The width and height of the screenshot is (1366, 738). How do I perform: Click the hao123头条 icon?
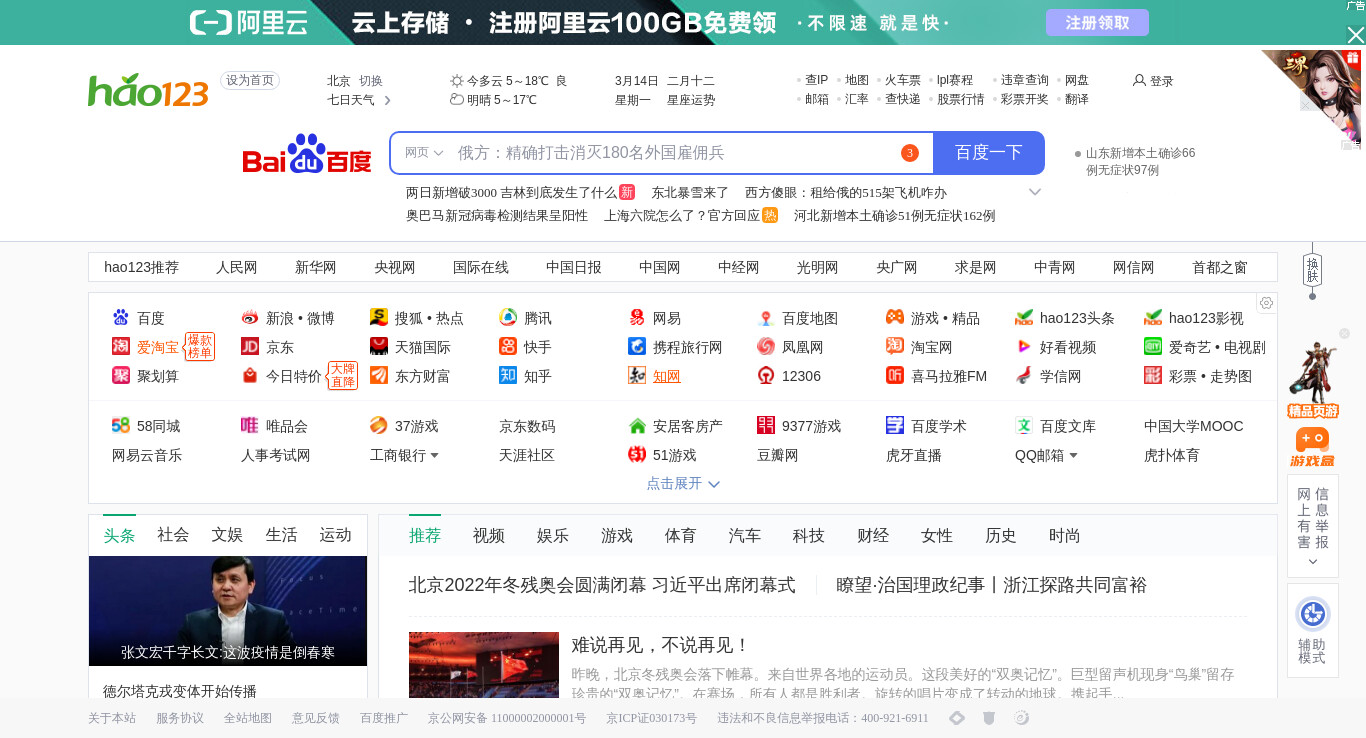tap(1024, 318)
